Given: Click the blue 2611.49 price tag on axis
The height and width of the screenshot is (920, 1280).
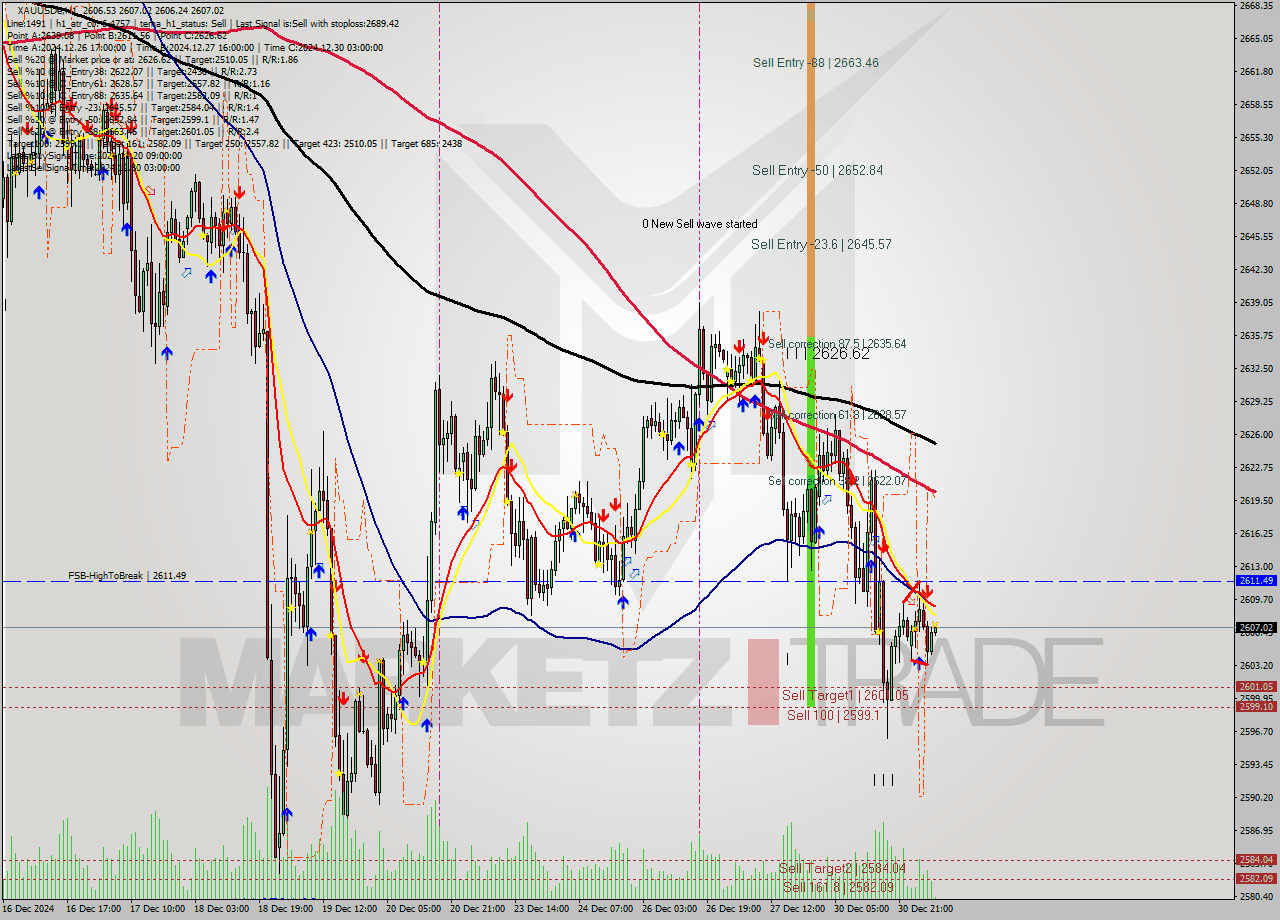Looking at the screenshot, I should point(1256,580).
